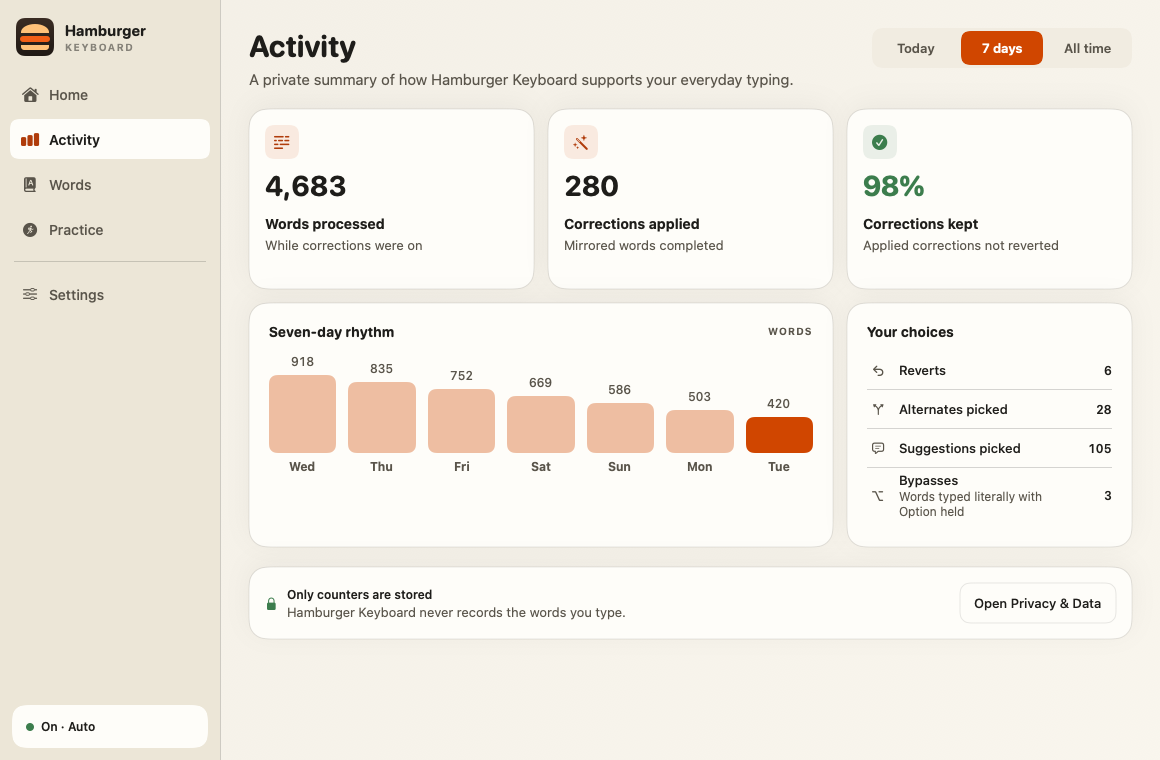This screenshot has height=760, width=1160.
Task: Click the While corrections were on caption
Action: 344,246
